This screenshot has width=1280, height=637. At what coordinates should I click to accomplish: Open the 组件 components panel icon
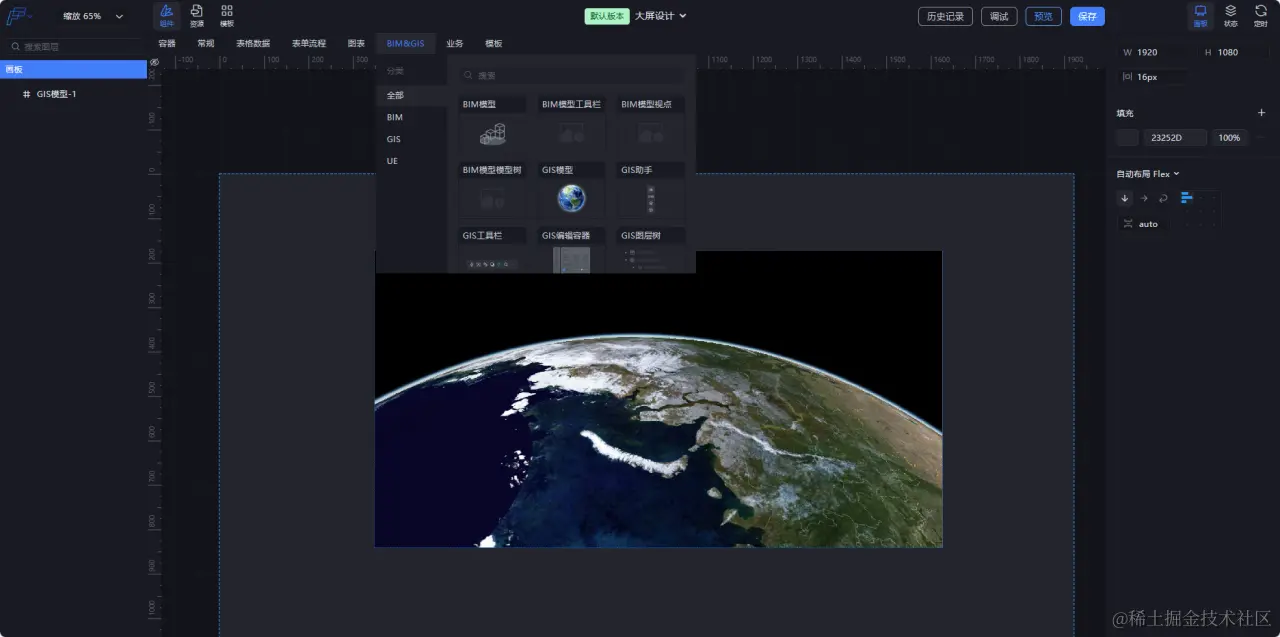click(x=167, y=15)
